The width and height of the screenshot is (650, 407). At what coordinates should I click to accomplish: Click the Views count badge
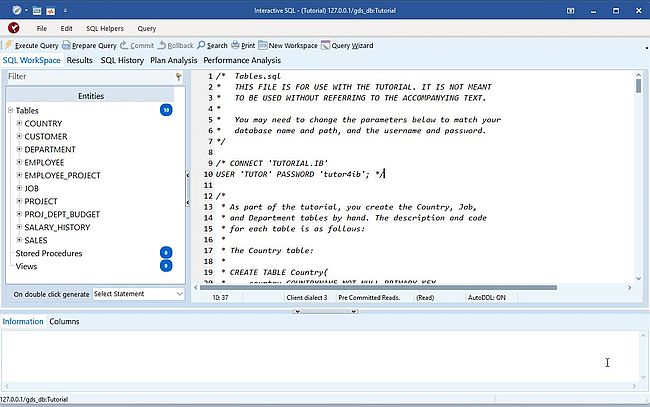166,266
